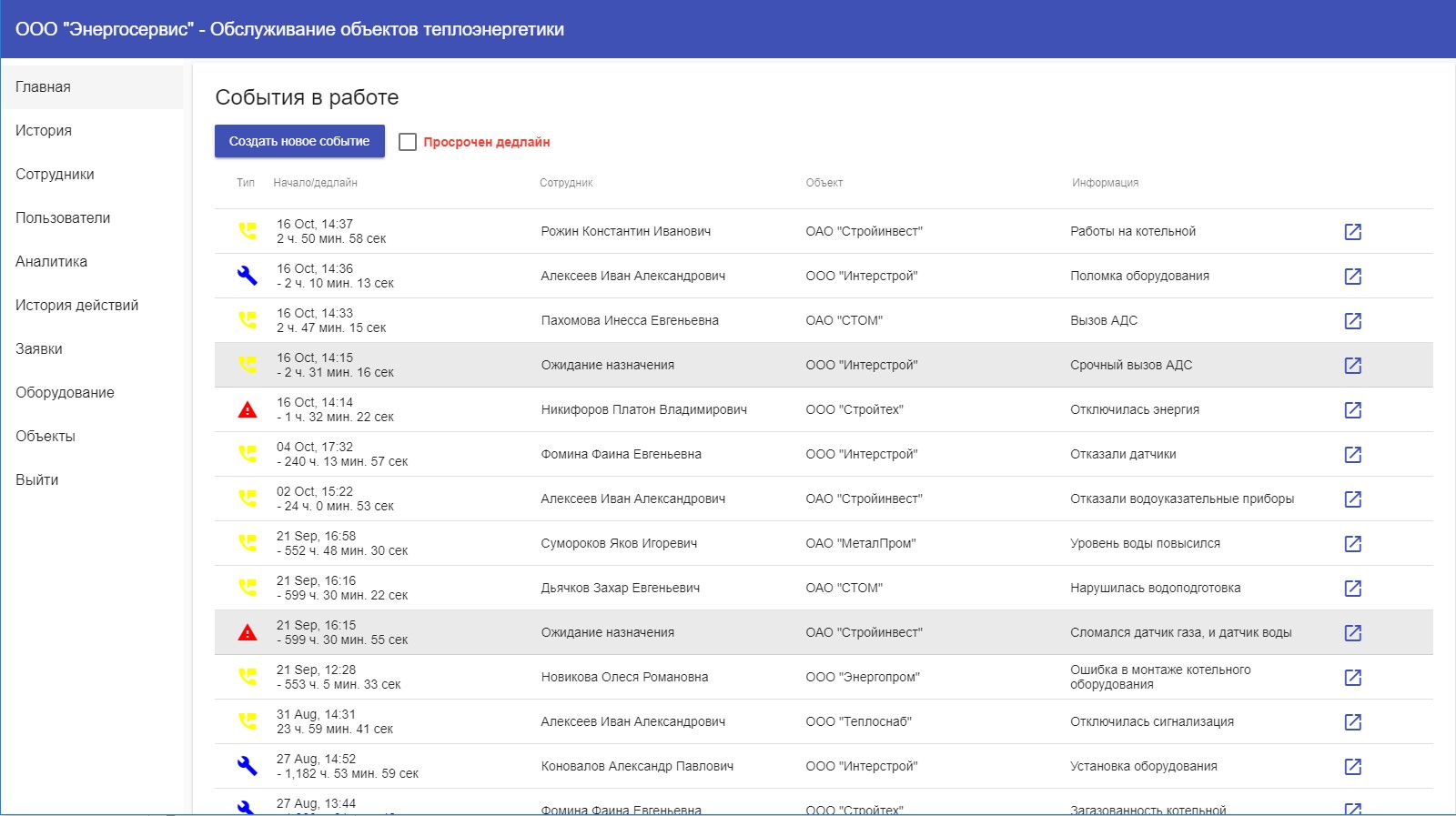Click the phone icon of Срочный вызов АДС row
Image resolution: width=1456 pixels, height=816 pixels.
pos(248,365)
